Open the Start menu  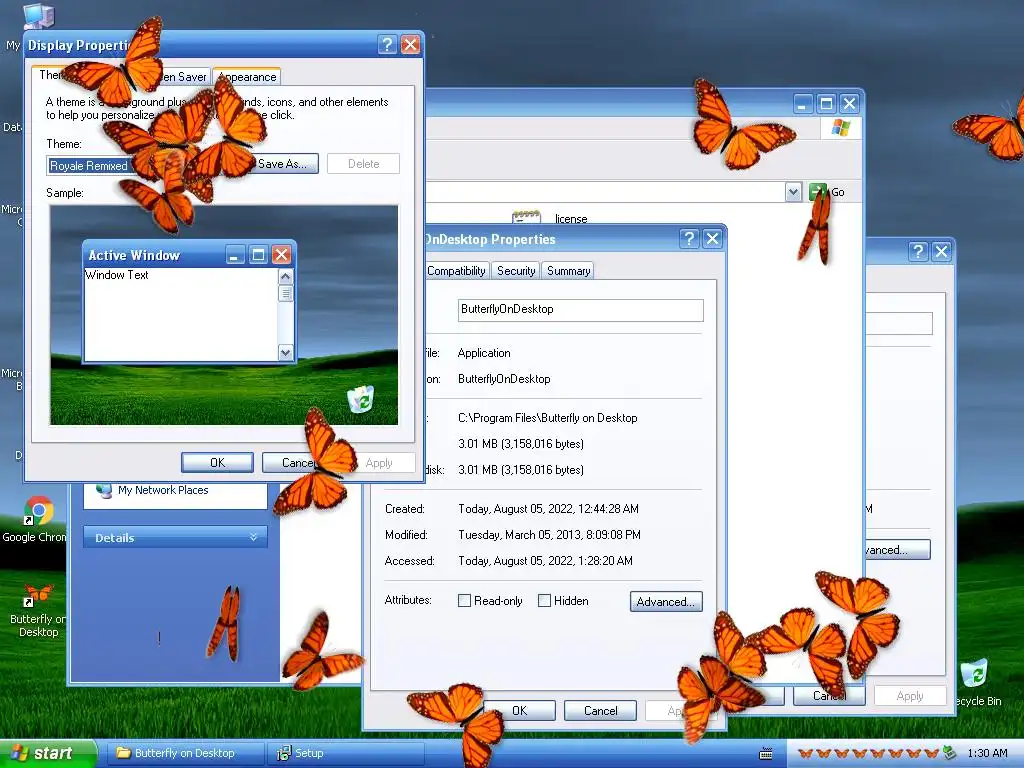click(x=47, y=753)
